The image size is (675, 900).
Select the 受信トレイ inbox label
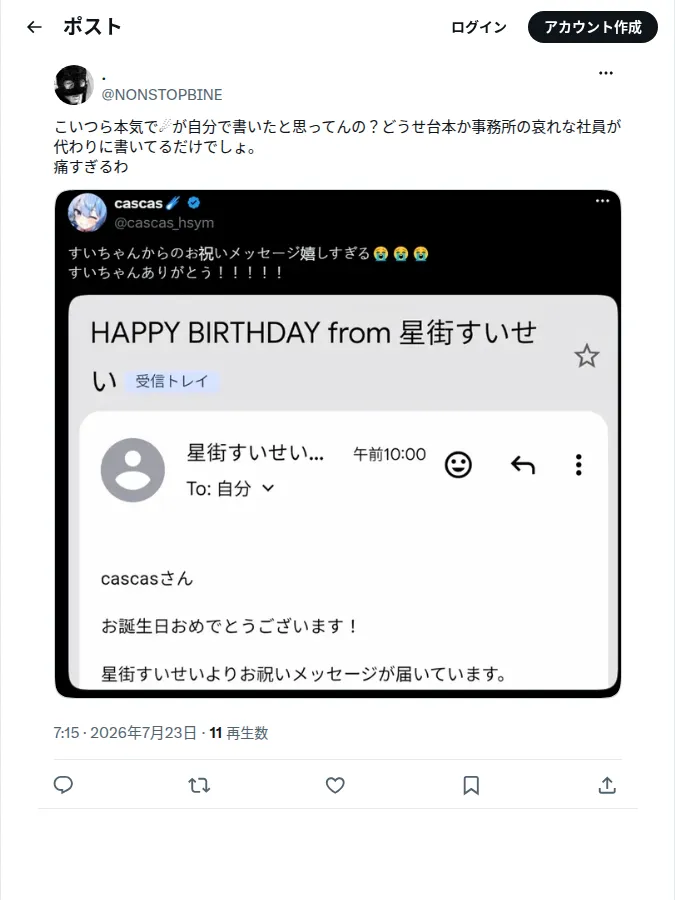click(x=172, y=381)
